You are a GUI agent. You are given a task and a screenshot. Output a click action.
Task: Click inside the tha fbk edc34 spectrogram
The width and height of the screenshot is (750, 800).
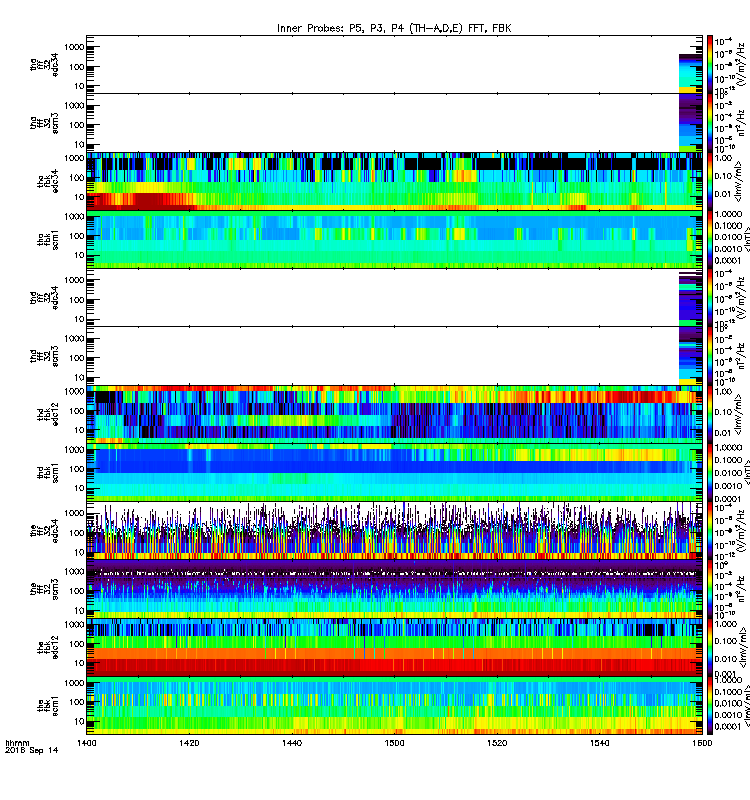(x=394, y=181)
